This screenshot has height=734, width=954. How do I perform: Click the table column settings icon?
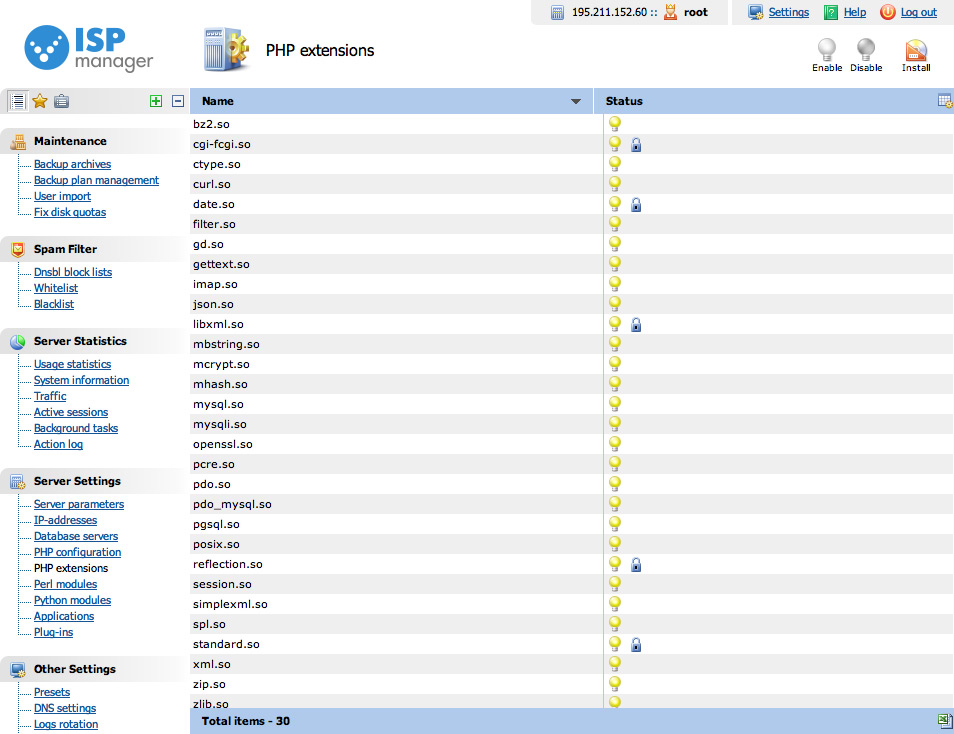(x=944, y=100)
